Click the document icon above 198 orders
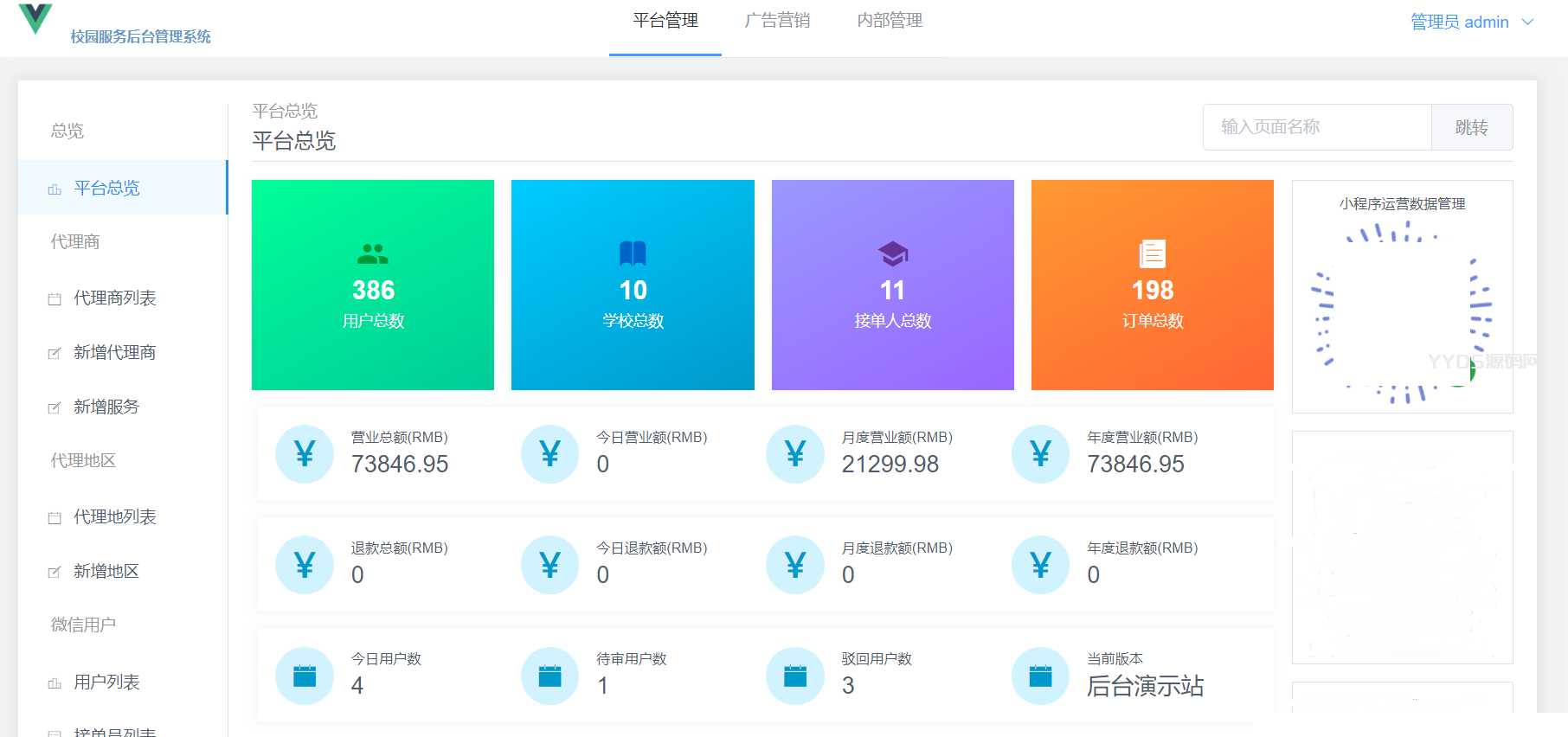1568x737 pixels. 1152,253
